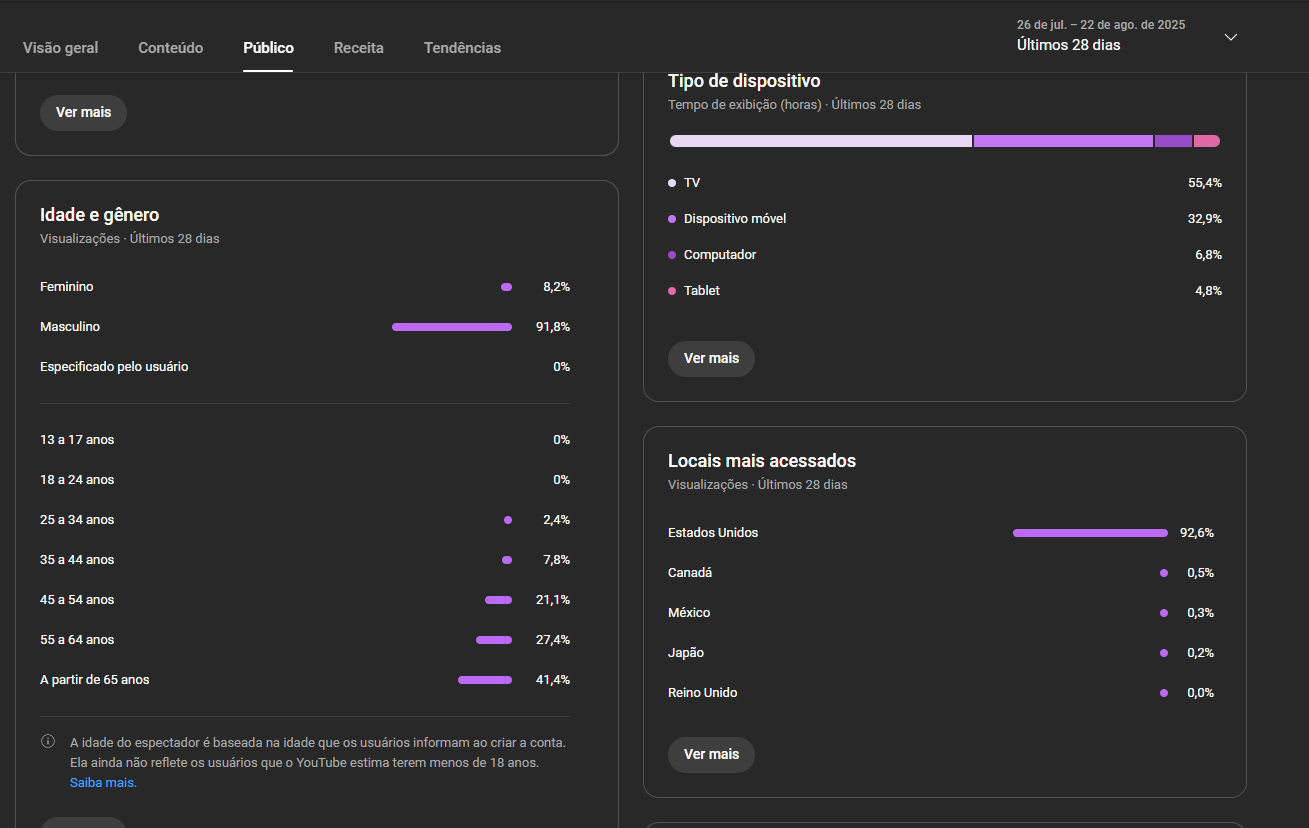Screen dimensions: 1309x828
Task: Click the 91,8% Masculino value
Action: (x=553, y=327)
